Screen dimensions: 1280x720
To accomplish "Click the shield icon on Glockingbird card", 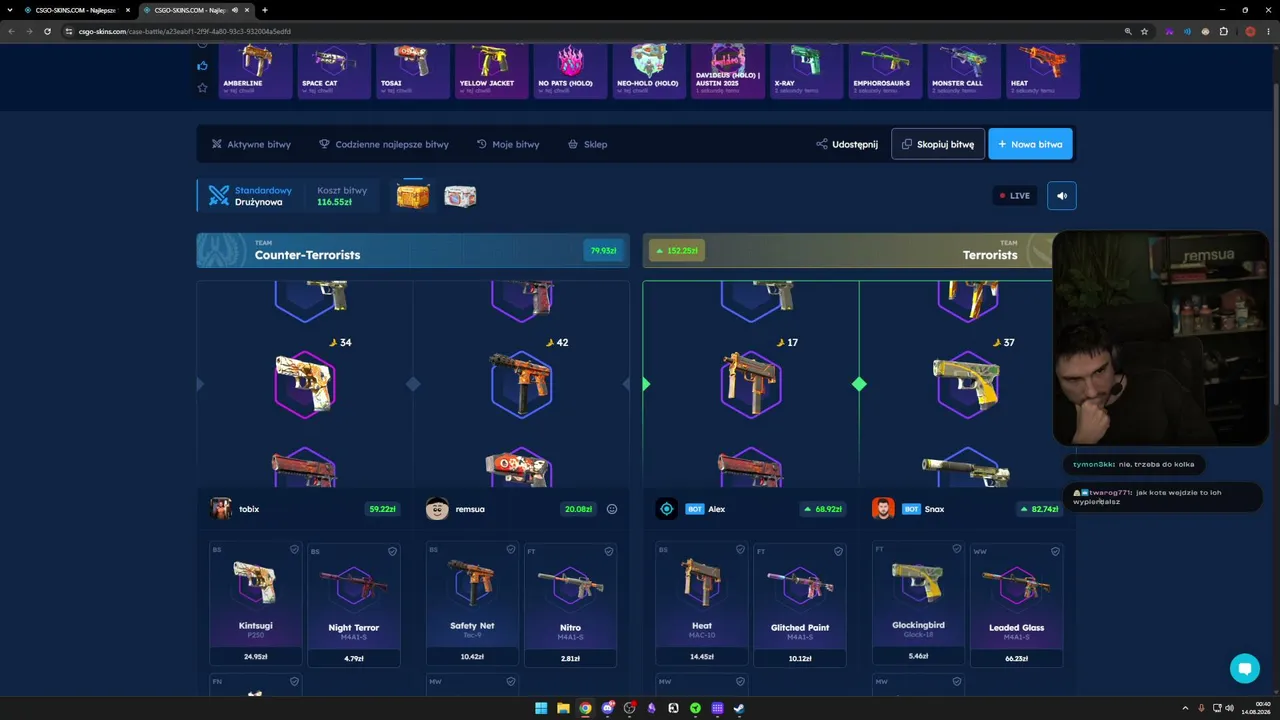I will tap(956, 549).
